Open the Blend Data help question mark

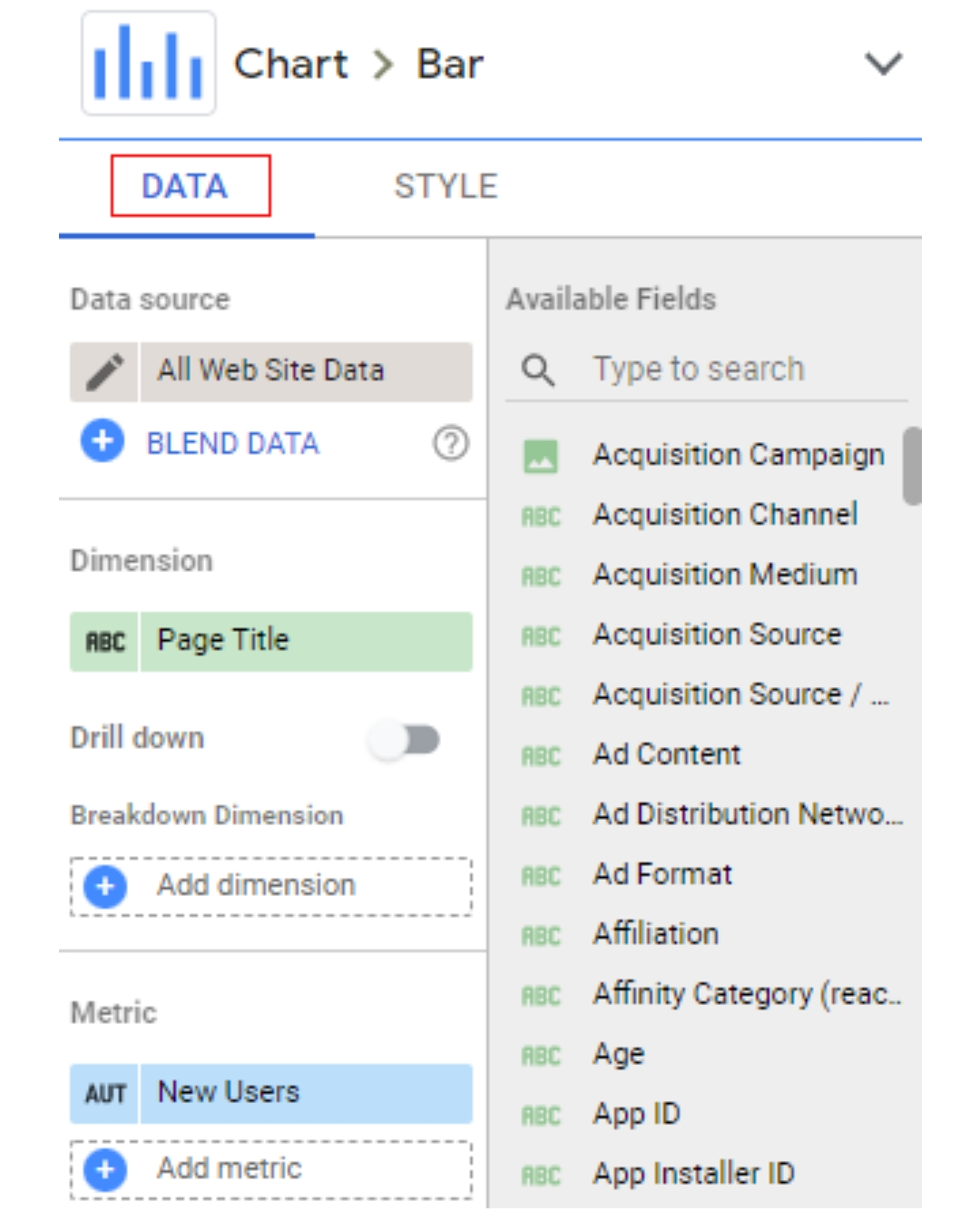[451, 443]
